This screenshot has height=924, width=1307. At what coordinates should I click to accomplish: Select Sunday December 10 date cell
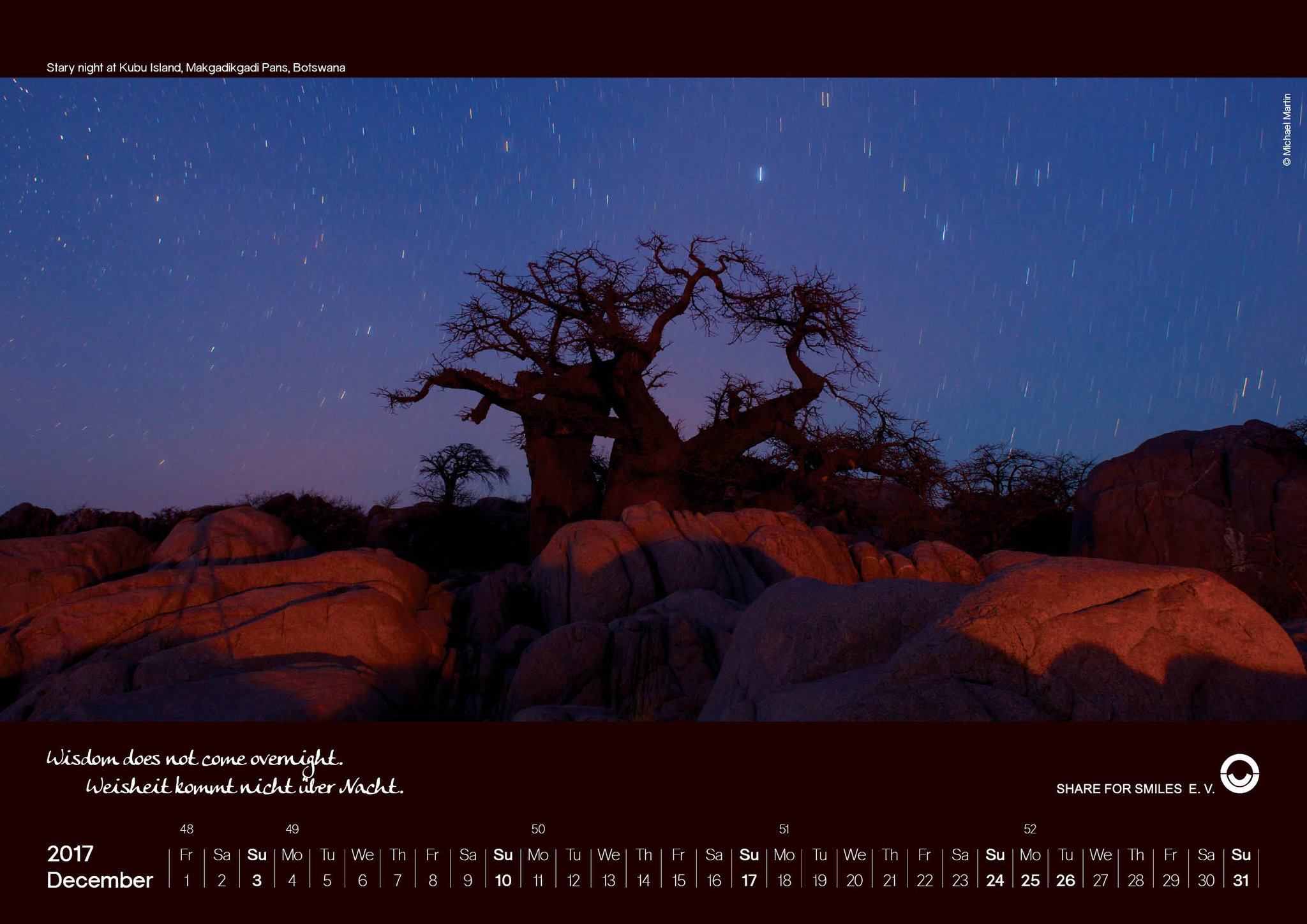503,880
